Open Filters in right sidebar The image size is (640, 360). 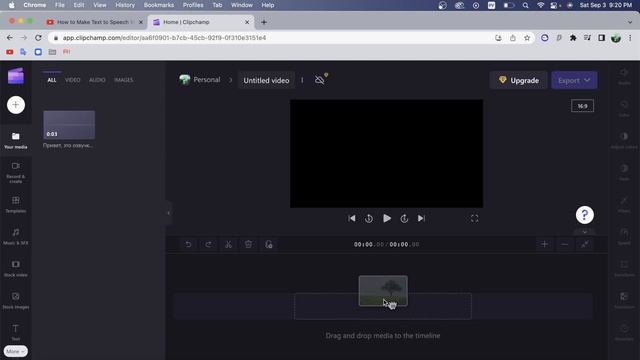coord(624,204)
